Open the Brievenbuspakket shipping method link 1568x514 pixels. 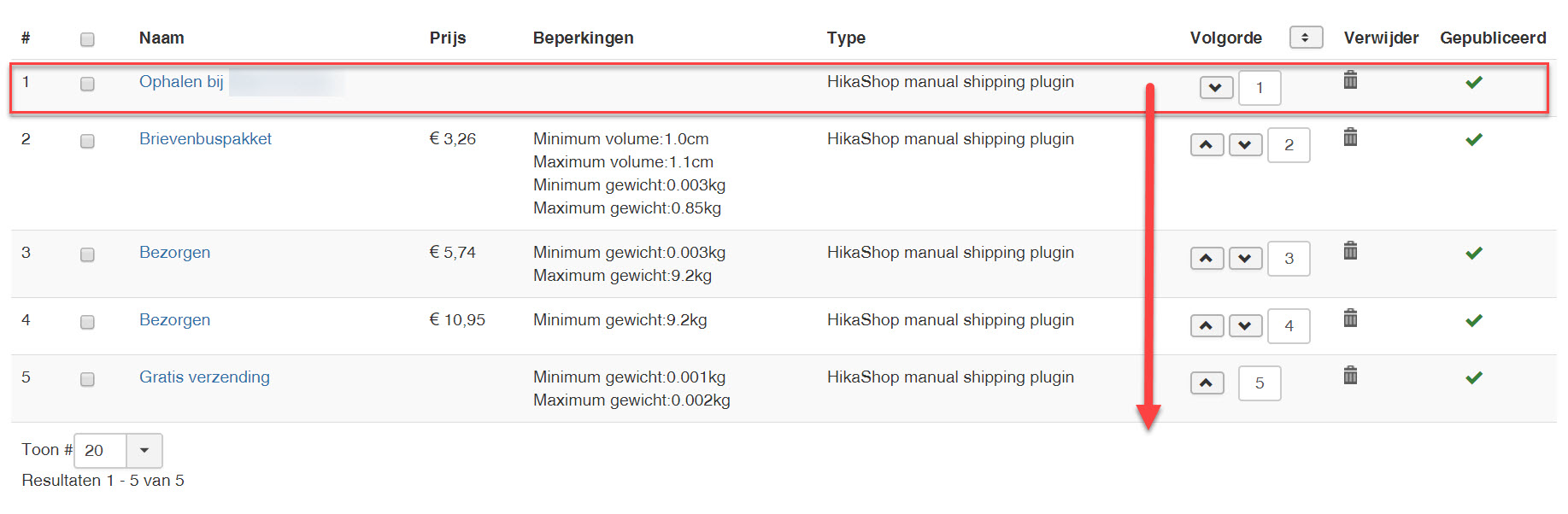pos(205,139)
